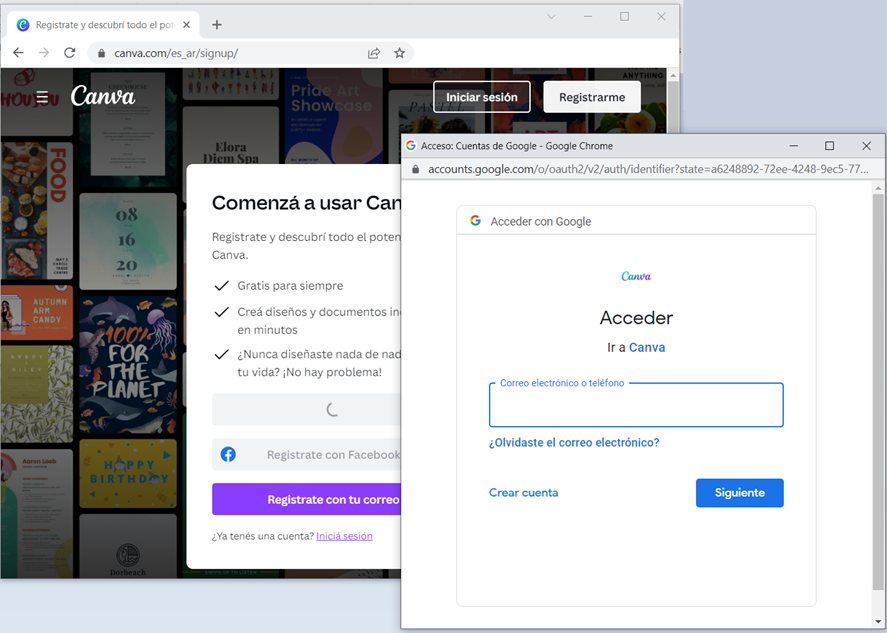This screenshot has height=633, width=887.
Task: Open the Food poster template
Action: (x=37, y=210)
